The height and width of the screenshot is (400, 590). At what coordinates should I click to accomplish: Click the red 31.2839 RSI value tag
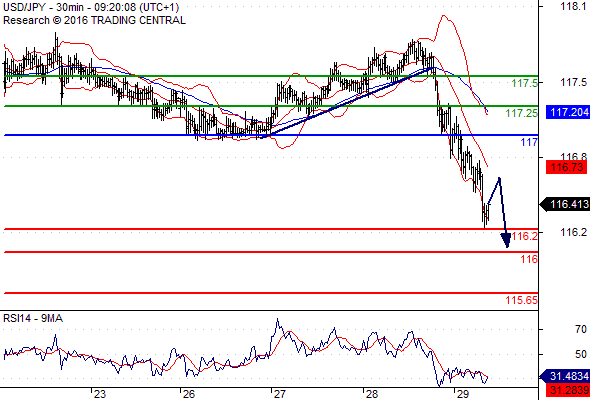pyautogui.click(x=568, y=390)
